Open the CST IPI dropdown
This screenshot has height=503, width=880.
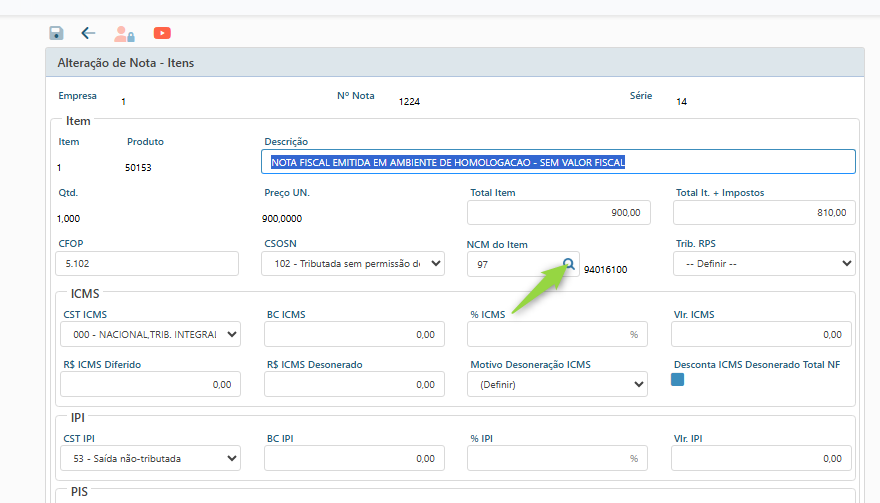(151, 459)
